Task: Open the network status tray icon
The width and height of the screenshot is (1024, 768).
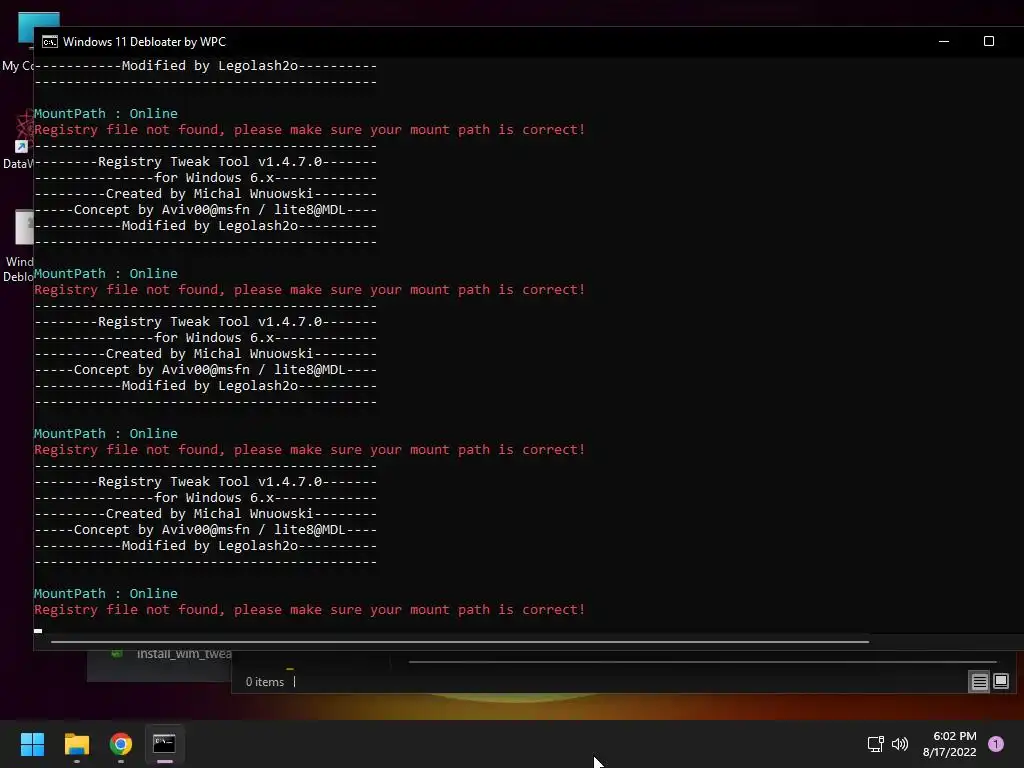Action: click(x=875, y=744)
